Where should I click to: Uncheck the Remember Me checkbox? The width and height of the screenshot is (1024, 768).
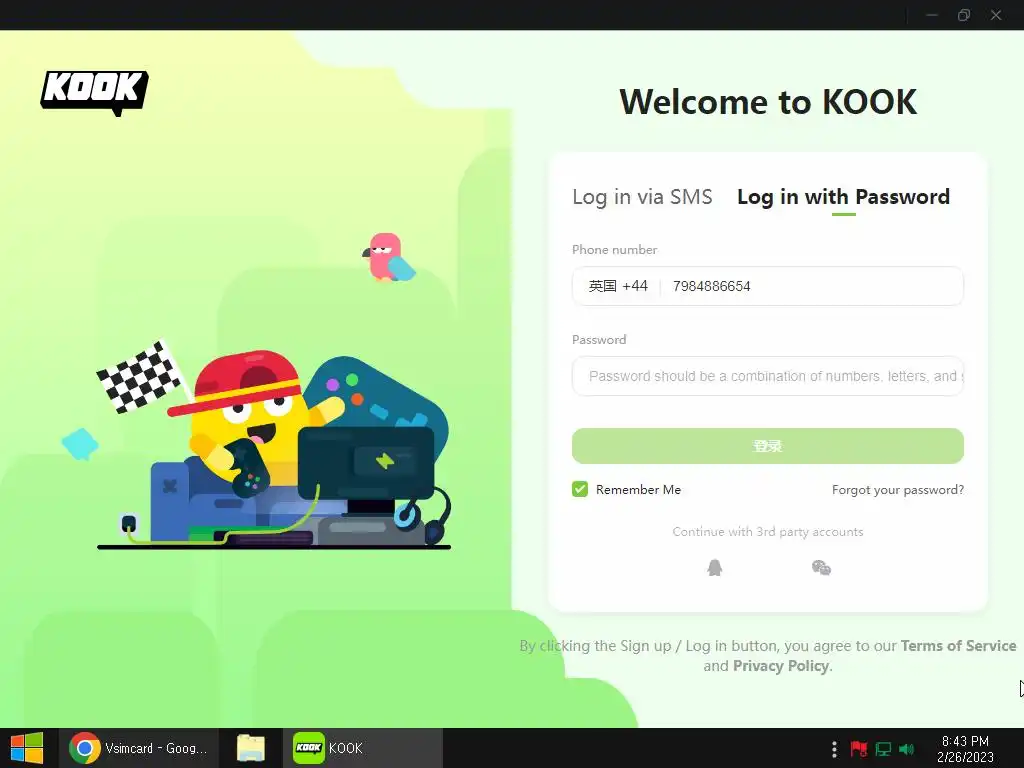tap(580, 489)
